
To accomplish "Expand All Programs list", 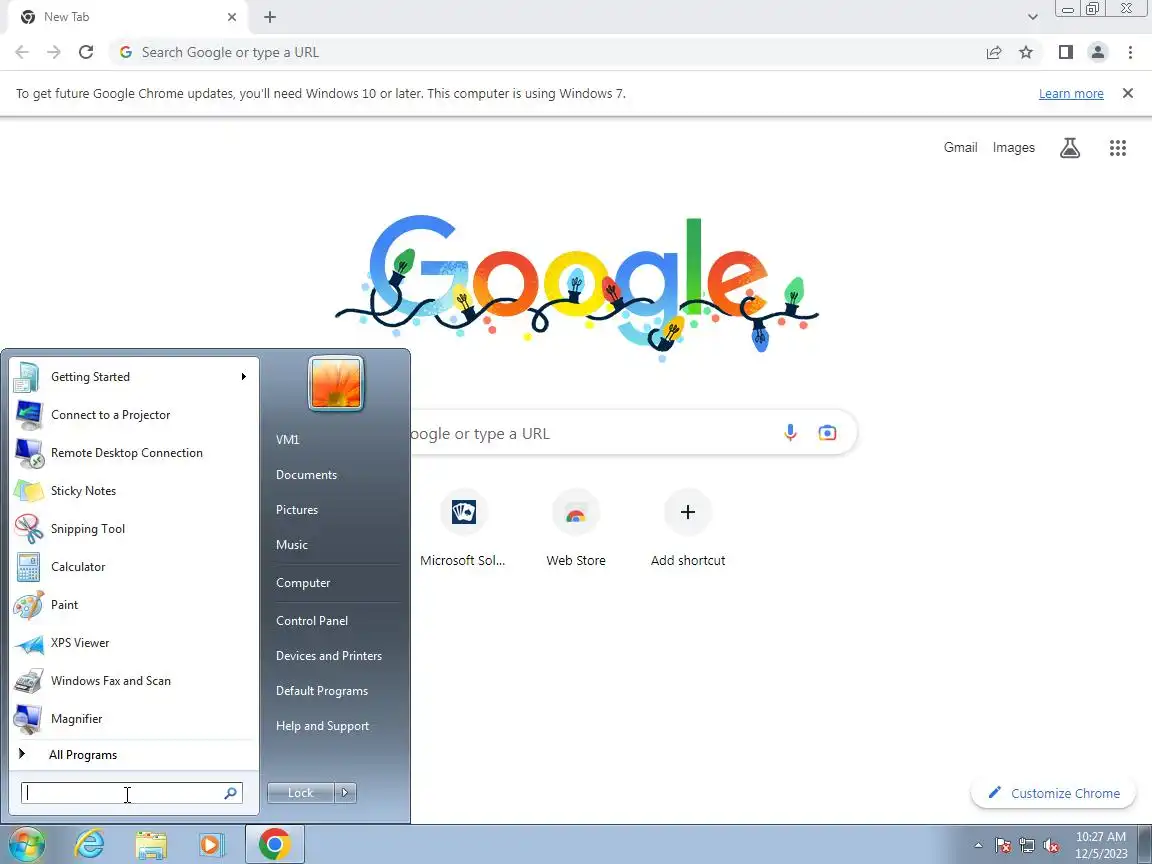I will pos(134,755).
